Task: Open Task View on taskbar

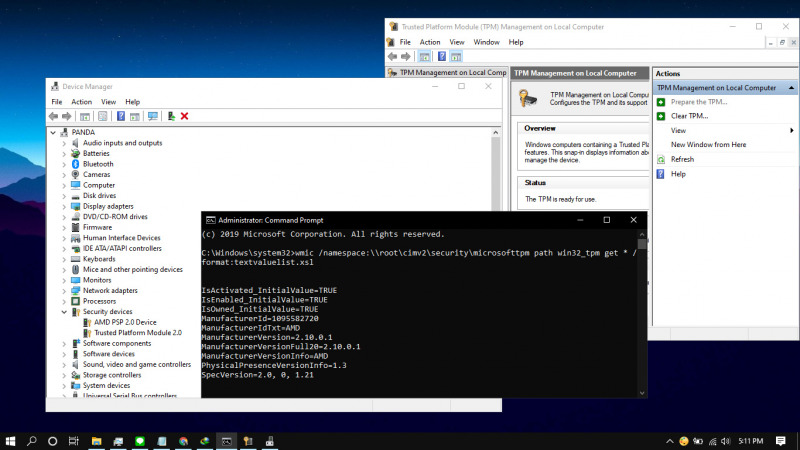Action: pyautogui.click(x=73, y=441)
